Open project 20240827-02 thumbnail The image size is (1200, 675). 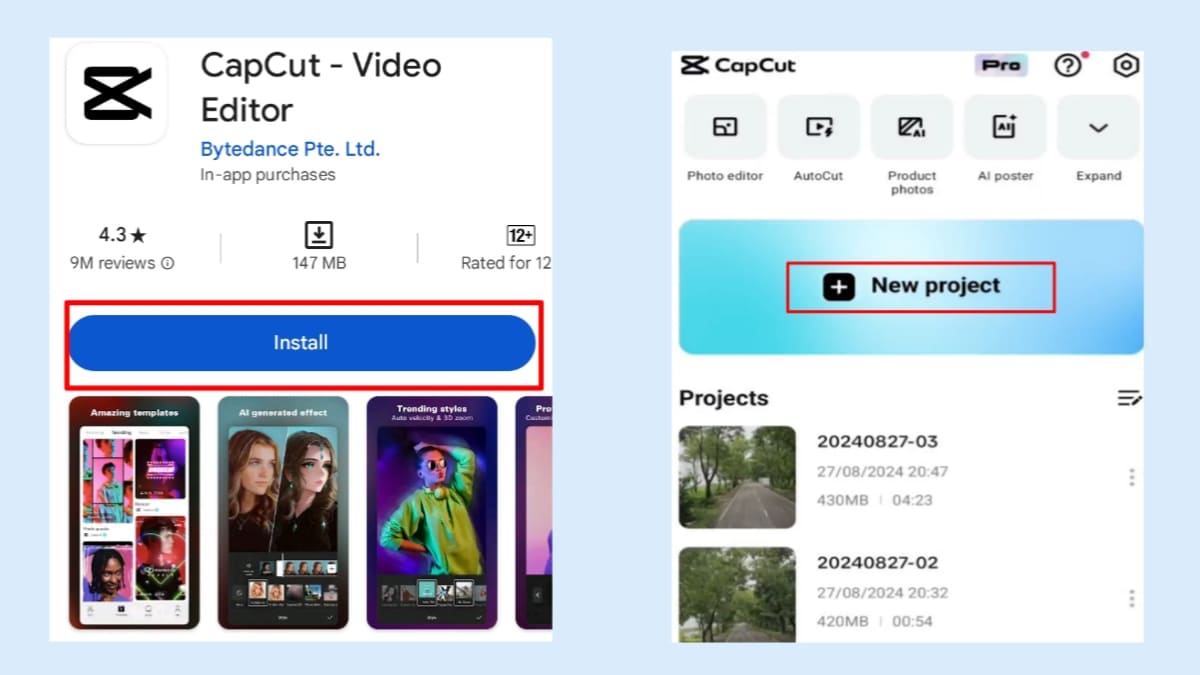click(x=737, y=594)
